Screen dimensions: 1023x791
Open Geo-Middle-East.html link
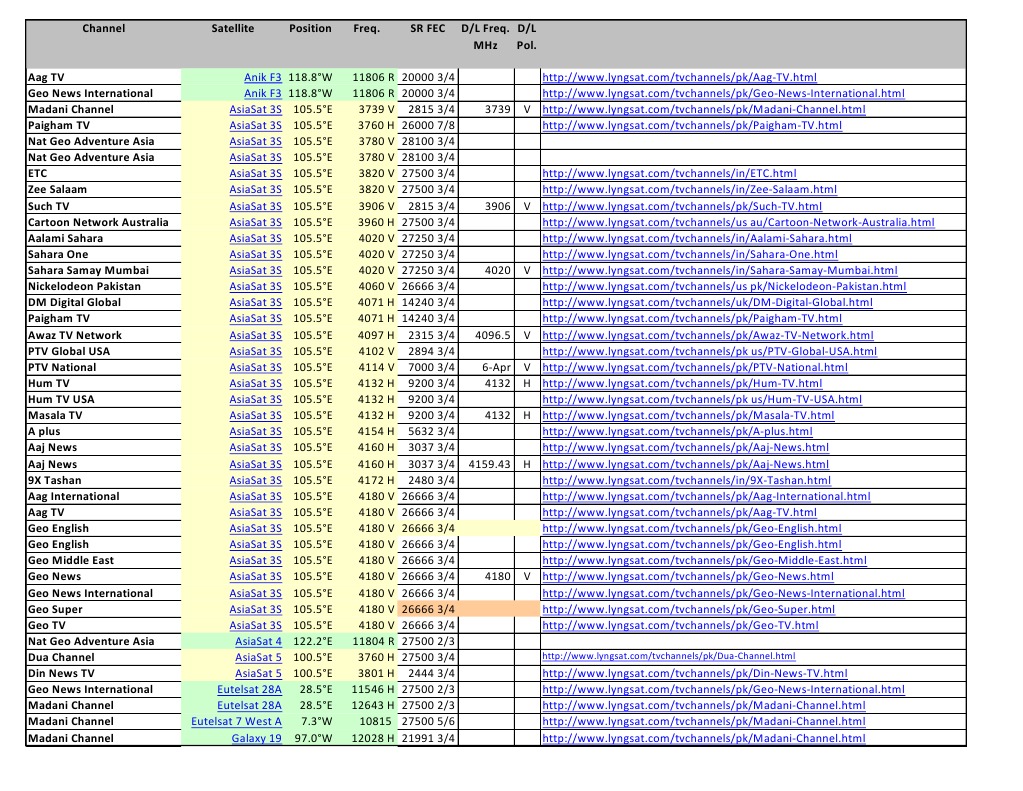[x=705, y=560]
